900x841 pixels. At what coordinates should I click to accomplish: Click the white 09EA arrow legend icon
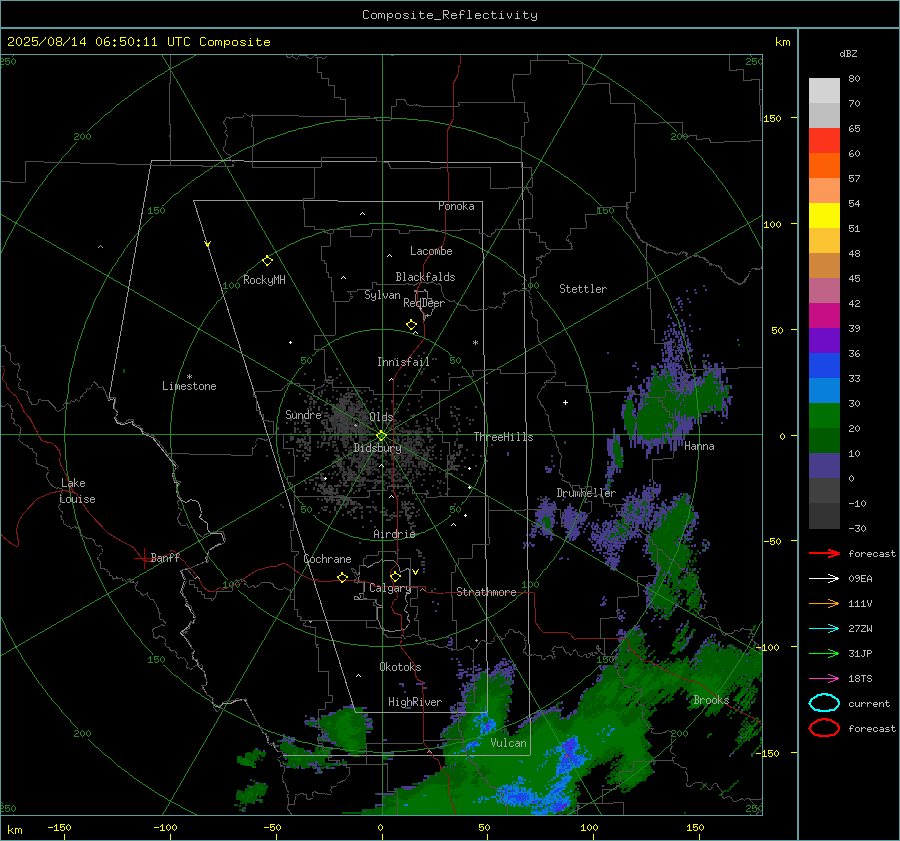point(824,578)
